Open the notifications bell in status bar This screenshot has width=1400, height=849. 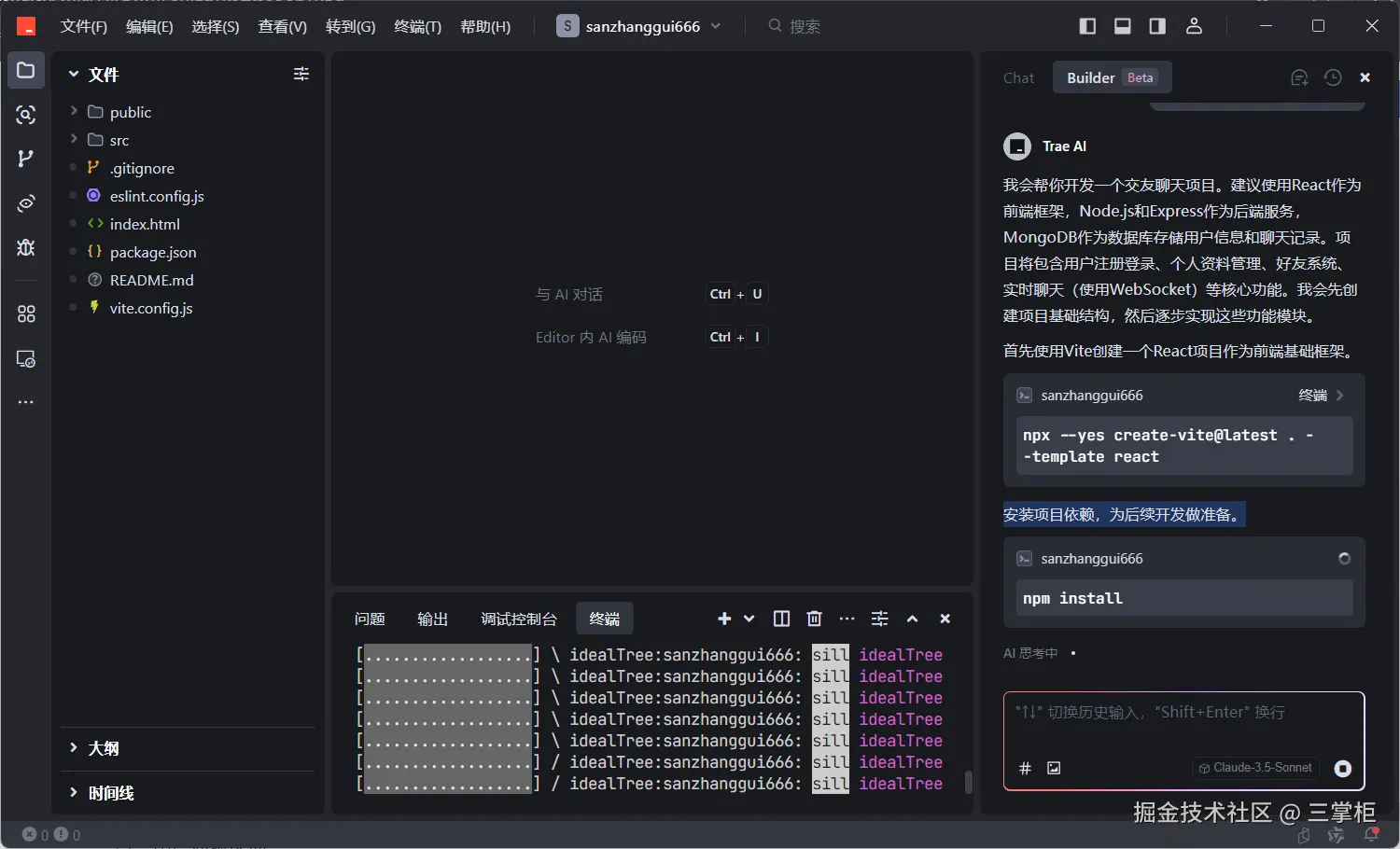click(x=1371, y=835)
